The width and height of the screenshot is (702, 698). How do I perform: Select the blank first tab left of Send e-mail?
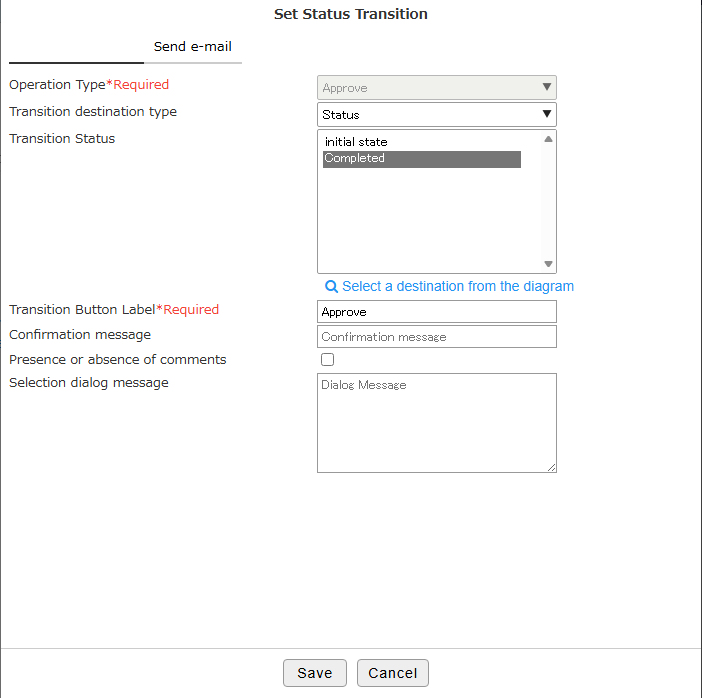point(77,47)
